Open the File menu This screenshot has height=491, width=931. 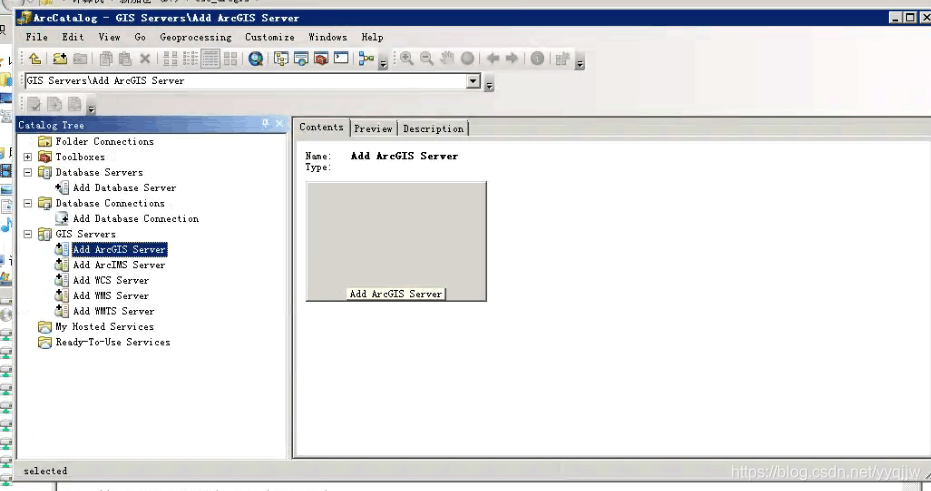(x=36, y=37)
